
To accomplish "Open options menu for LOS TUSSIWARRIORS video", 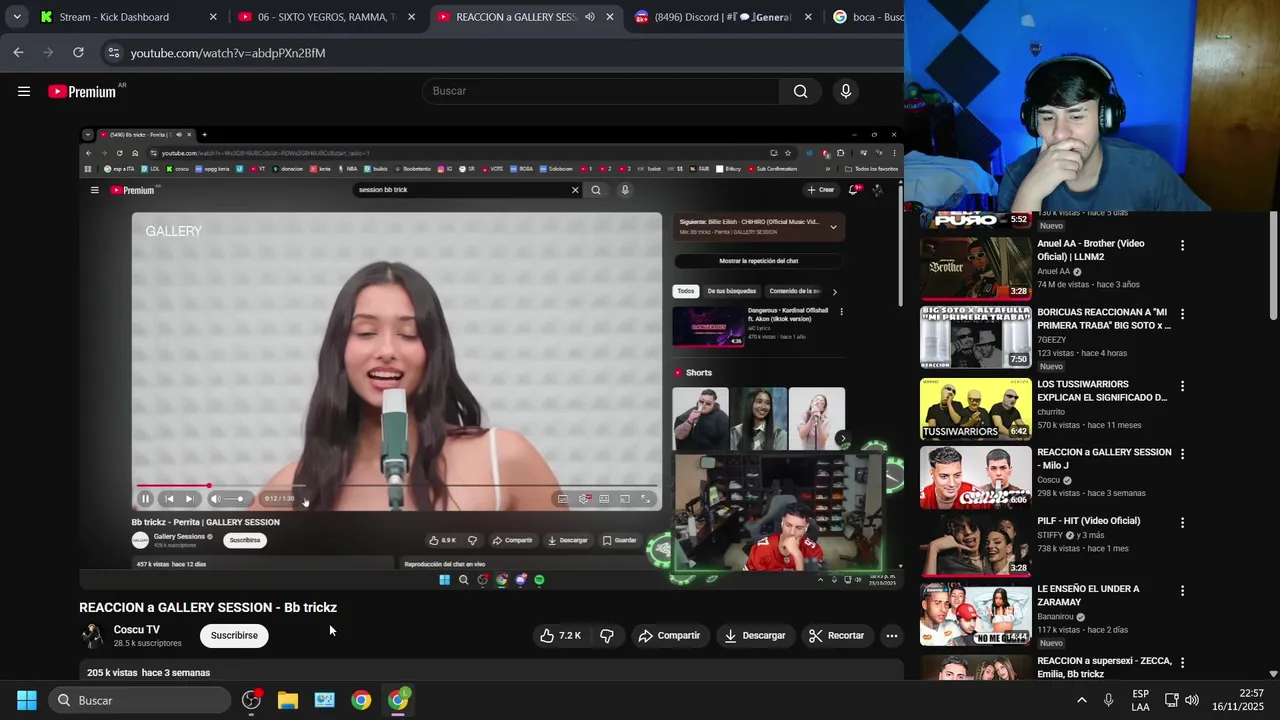I will pyautogui.click(x=1182, y=386).
